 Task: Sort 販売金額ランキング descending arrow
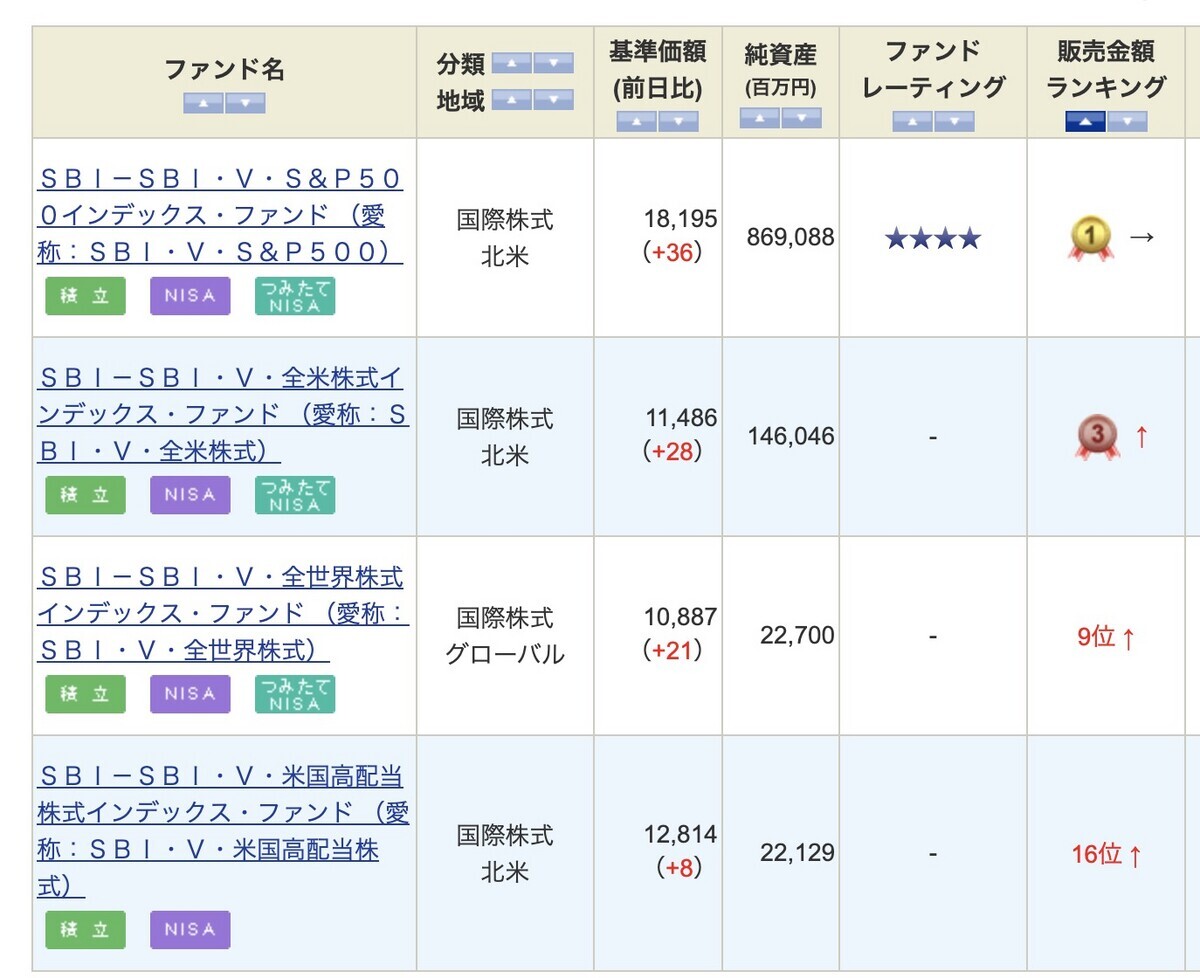1127,122
